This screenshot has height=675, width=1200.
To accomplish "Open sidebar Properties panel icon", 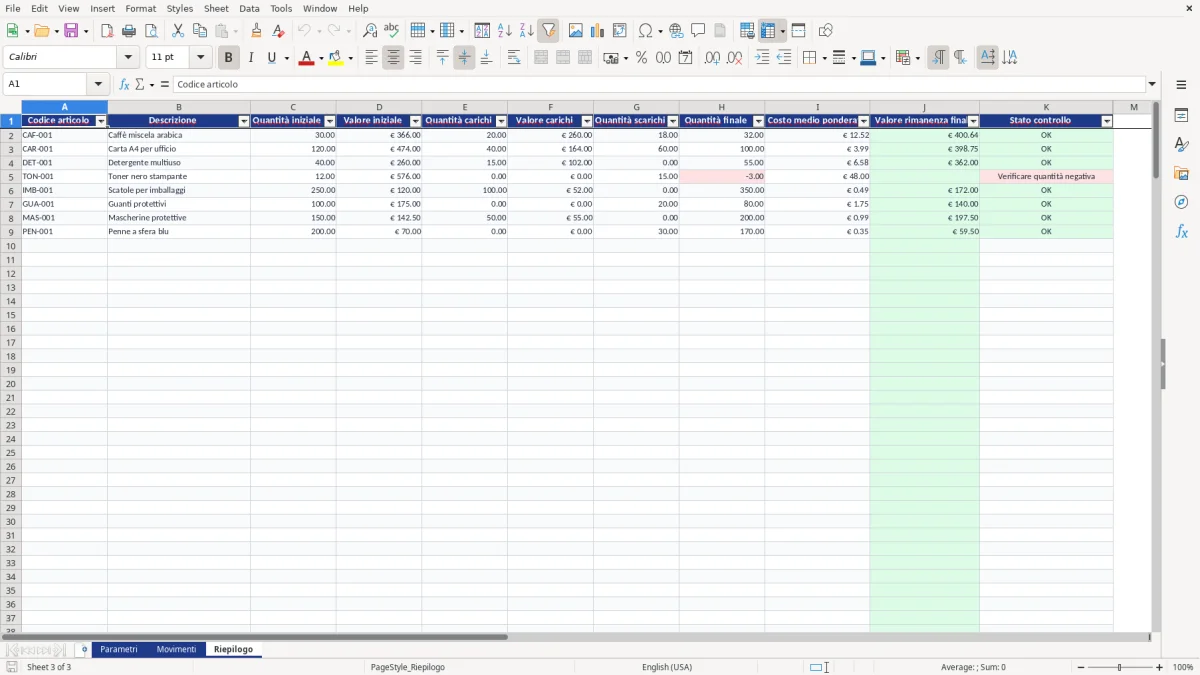I will point(1181,116).
